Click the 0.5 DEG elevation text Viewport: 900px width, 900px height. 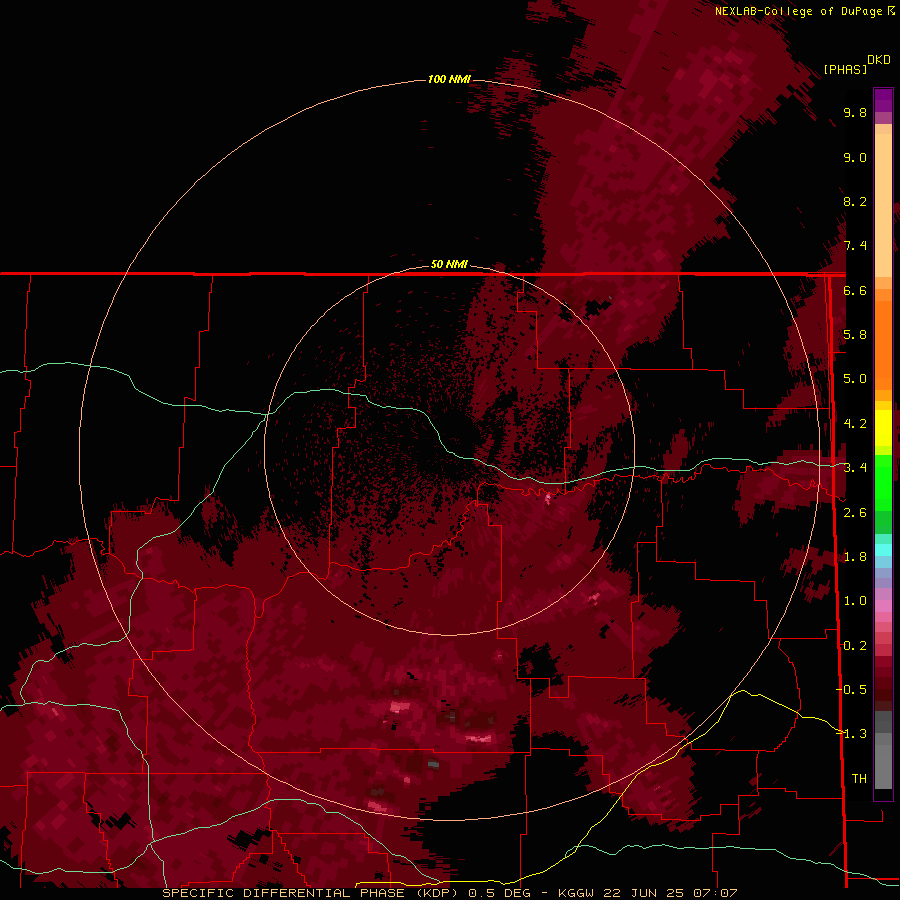[499, 893]
